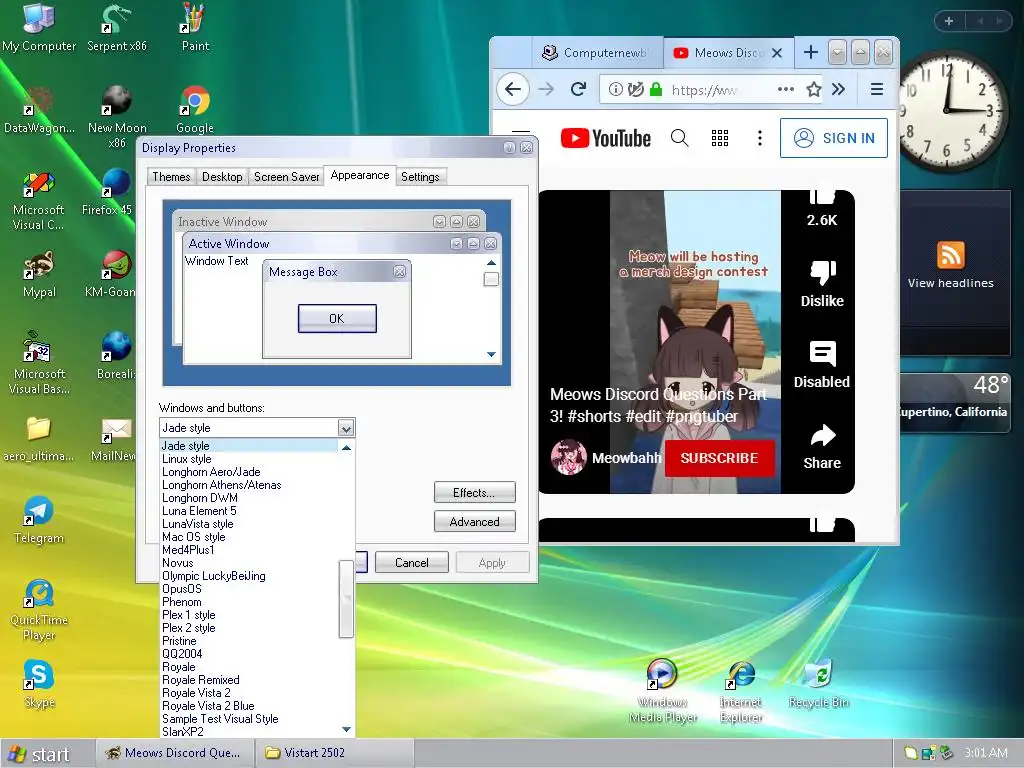Image resolution: width=1024 pixels, height=768 pixels.
Task: Launch Telegram desktop shortcut
Action: tap(39, 520)
